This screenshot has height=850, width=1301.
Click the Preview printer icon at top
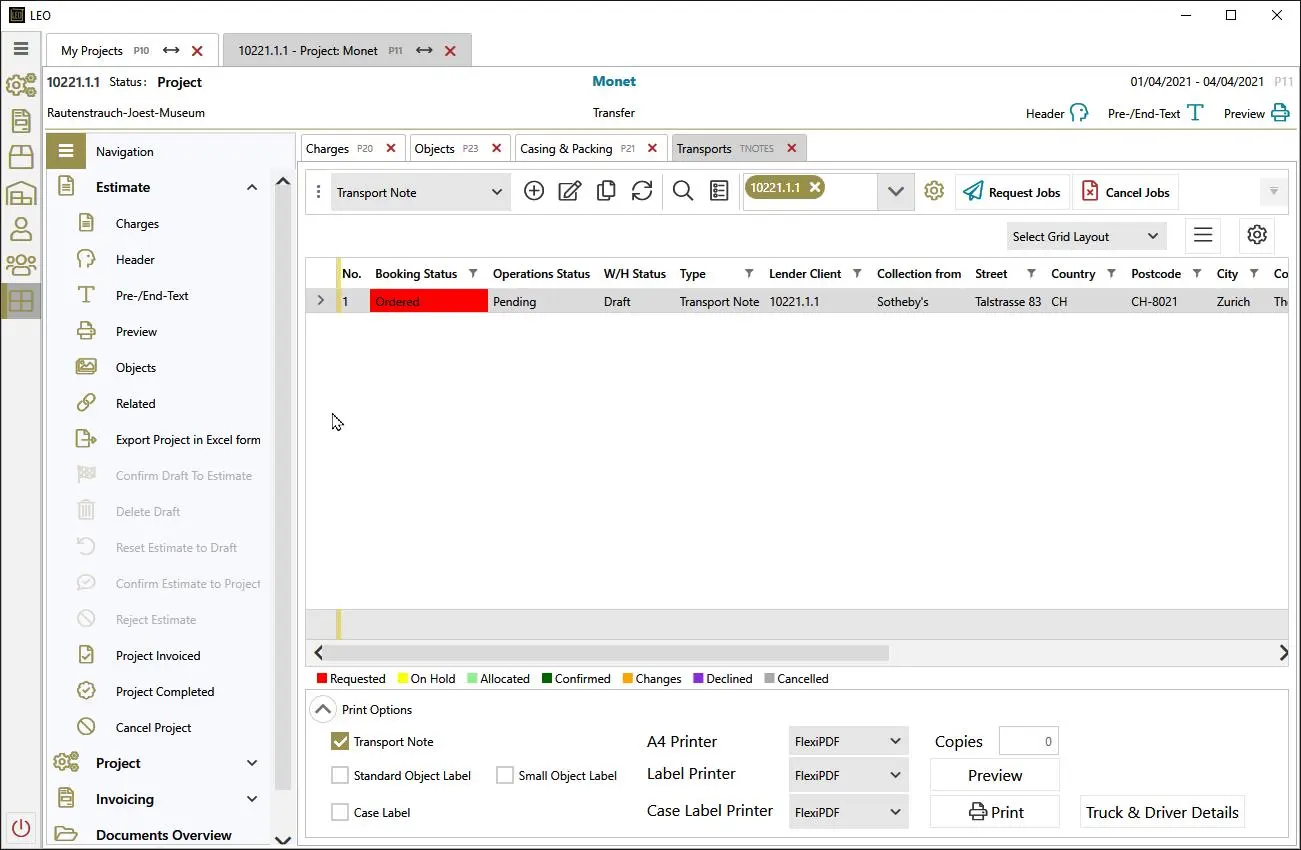click(1280, 113)
